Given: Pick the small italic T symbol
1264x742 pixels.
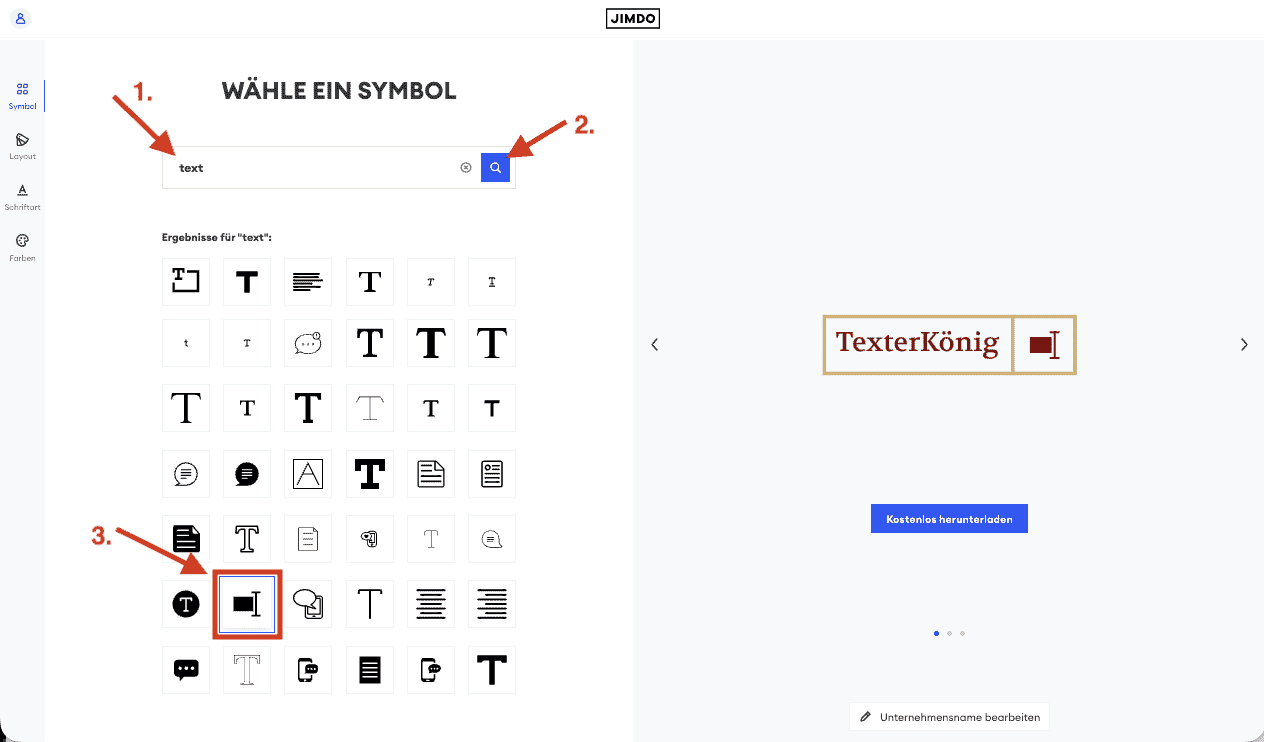Looking at the screenshot, I should pos(431,282).
